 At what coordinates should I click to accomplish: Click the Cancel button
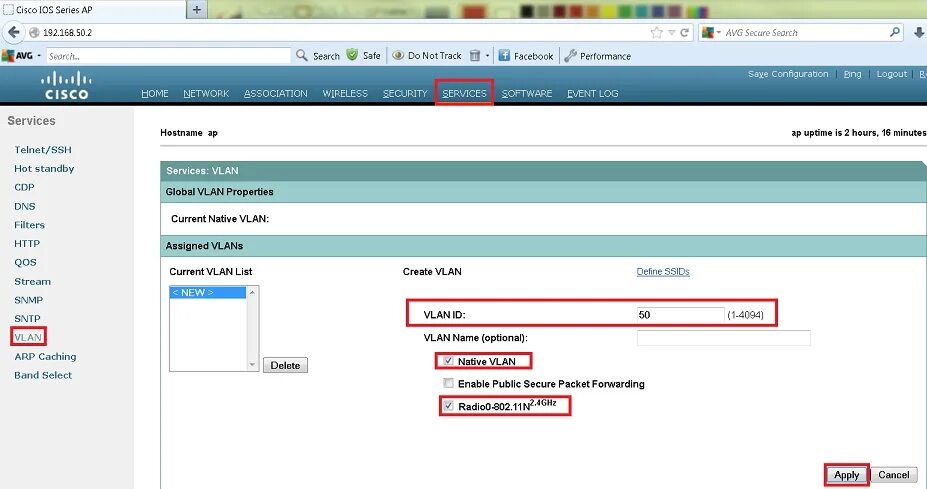893,475
